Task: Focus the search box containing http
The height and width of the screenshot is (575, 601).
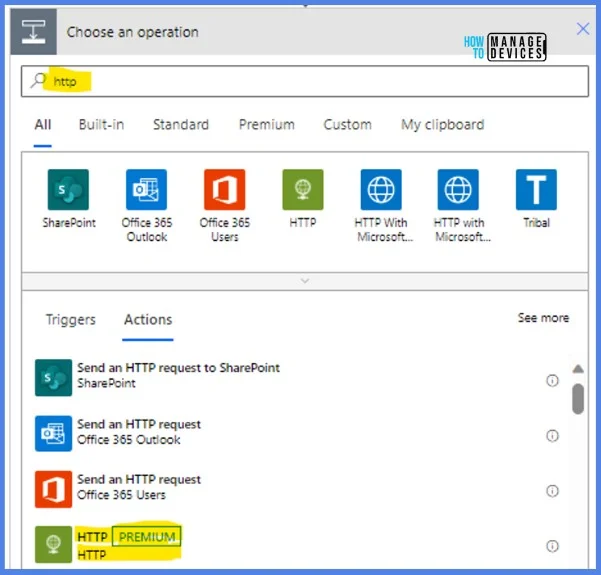Action: pyautogui.click(x=305, y=81)
